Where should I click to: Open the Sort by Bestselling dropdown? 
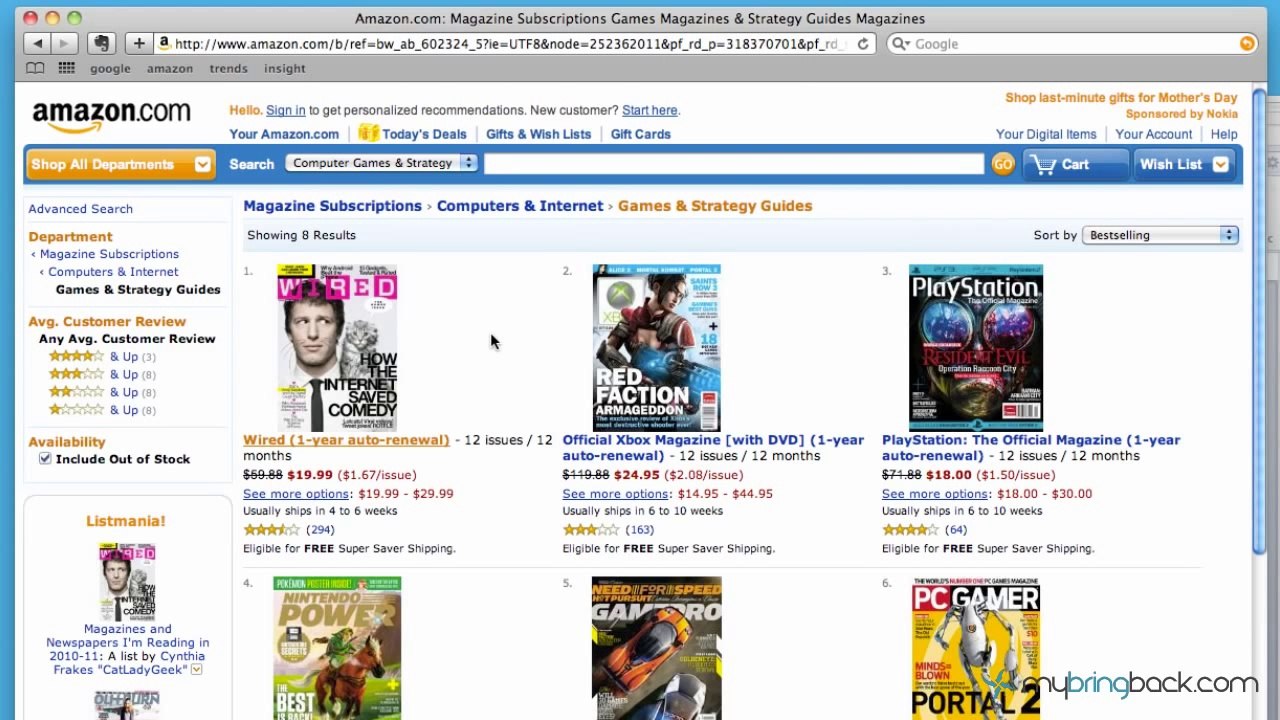pos(1161,235)
